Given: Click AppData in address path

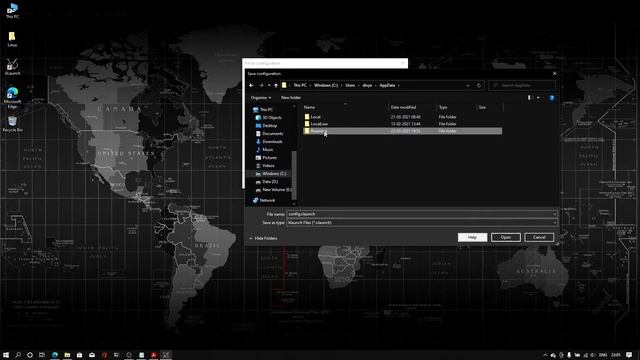Looking at the screenshot, I should pyautogui.click(x=387, y=85).
